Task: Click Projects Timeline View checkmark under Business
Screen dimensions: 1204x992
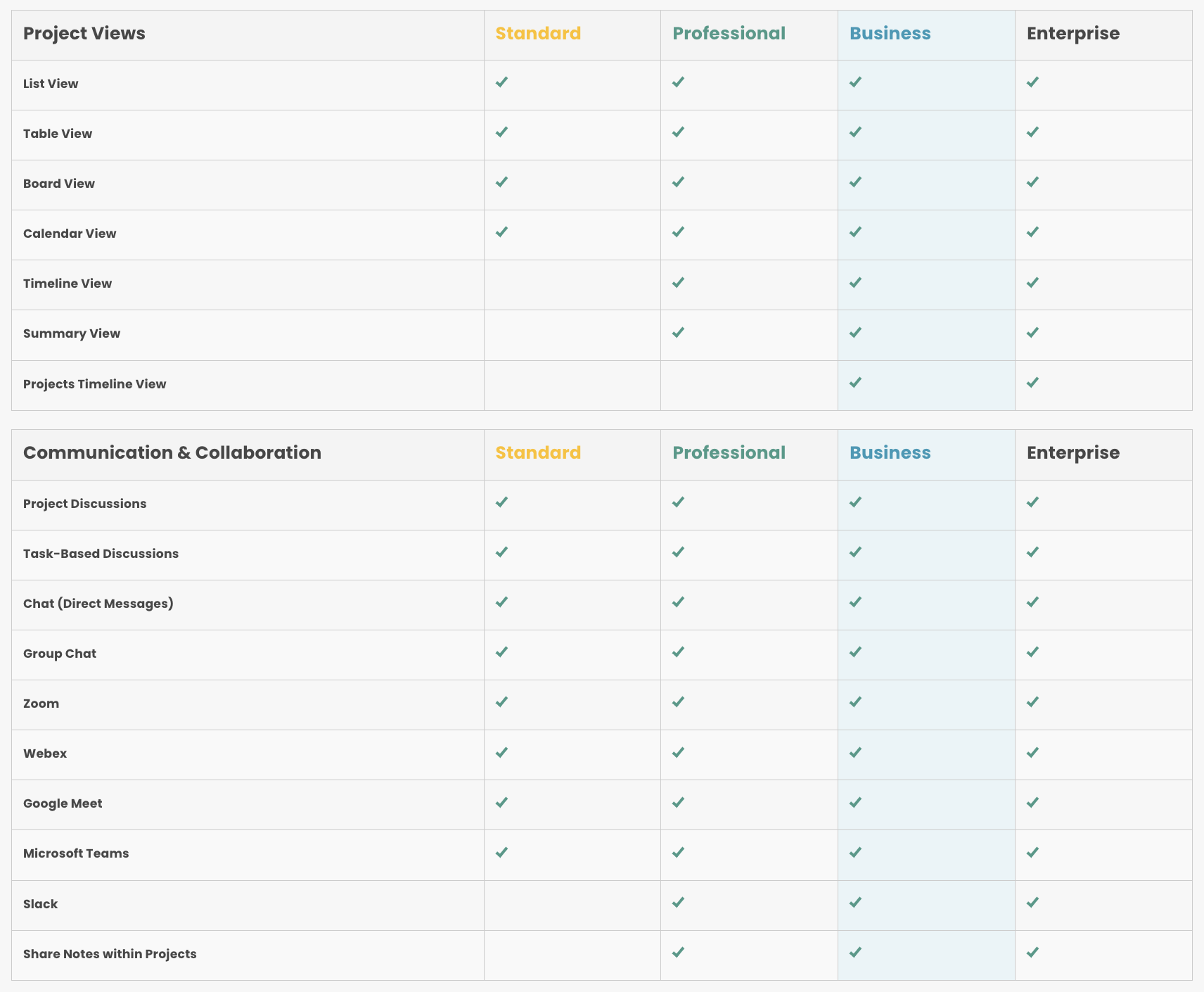Action: [855, 383]
